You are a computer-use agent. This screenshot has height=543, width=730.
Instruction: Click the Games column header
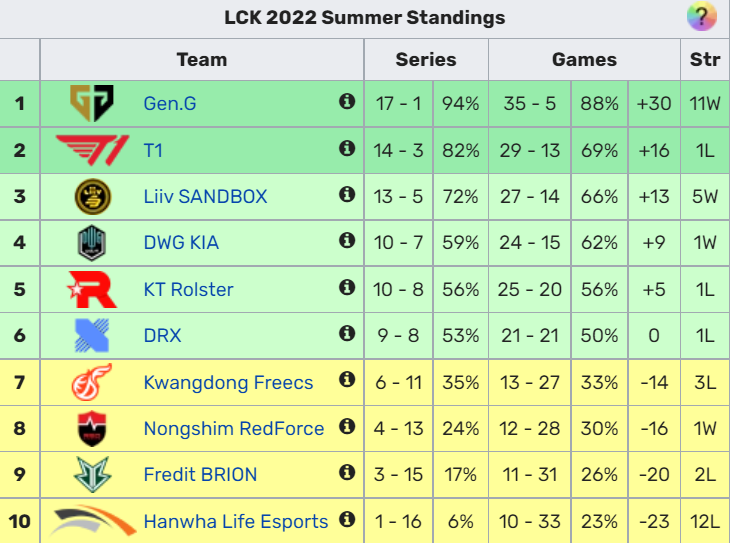(584, 60)
